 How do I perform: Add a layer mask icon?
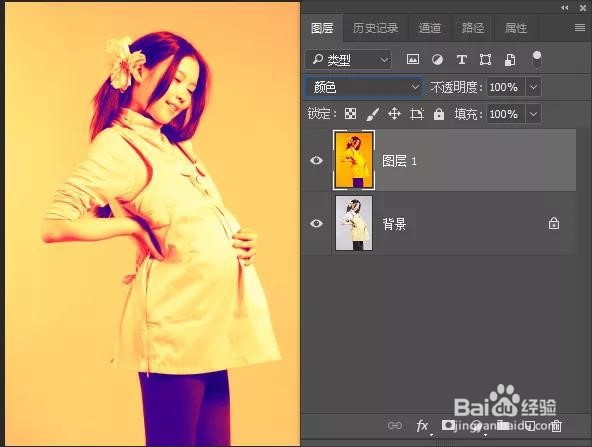click(x=448, y=425)
